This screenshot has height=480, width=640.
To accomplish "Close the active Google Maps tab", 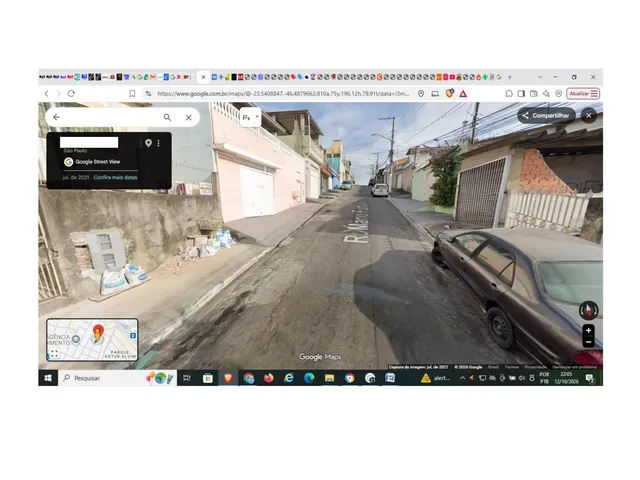I will [203, 77].
